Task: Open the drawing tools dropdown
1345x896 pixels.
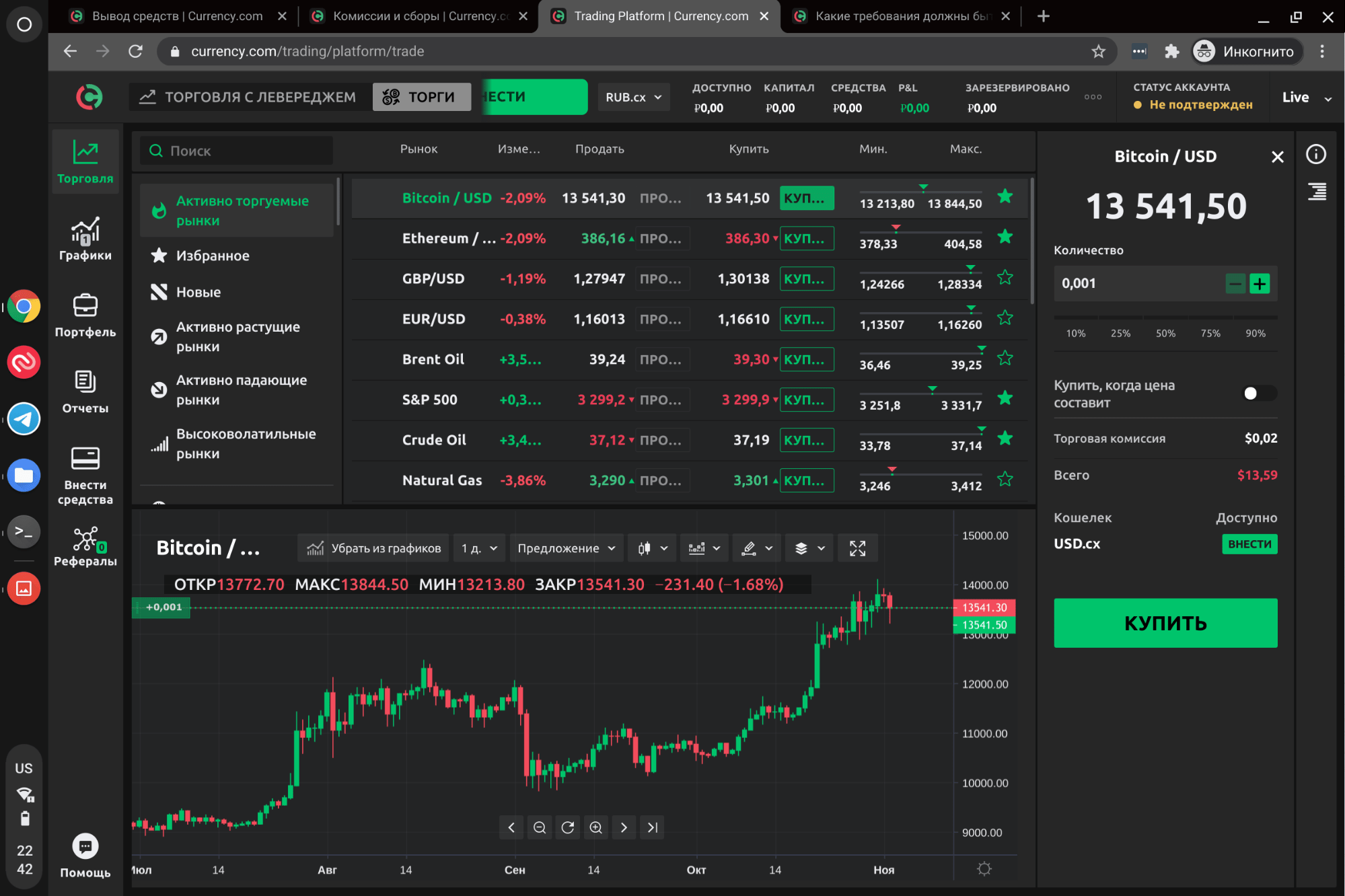Action: tap(757, 548)
